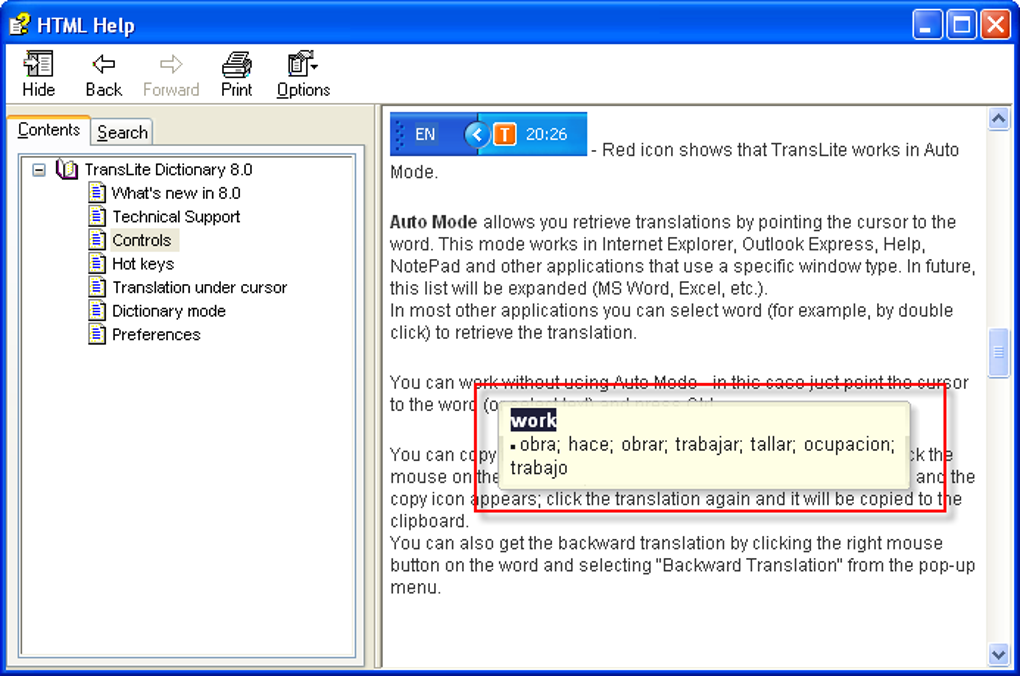The image size is (1020, 676).
Task: Click the vertical scrollbar thumb
Action: coord(999,353)
